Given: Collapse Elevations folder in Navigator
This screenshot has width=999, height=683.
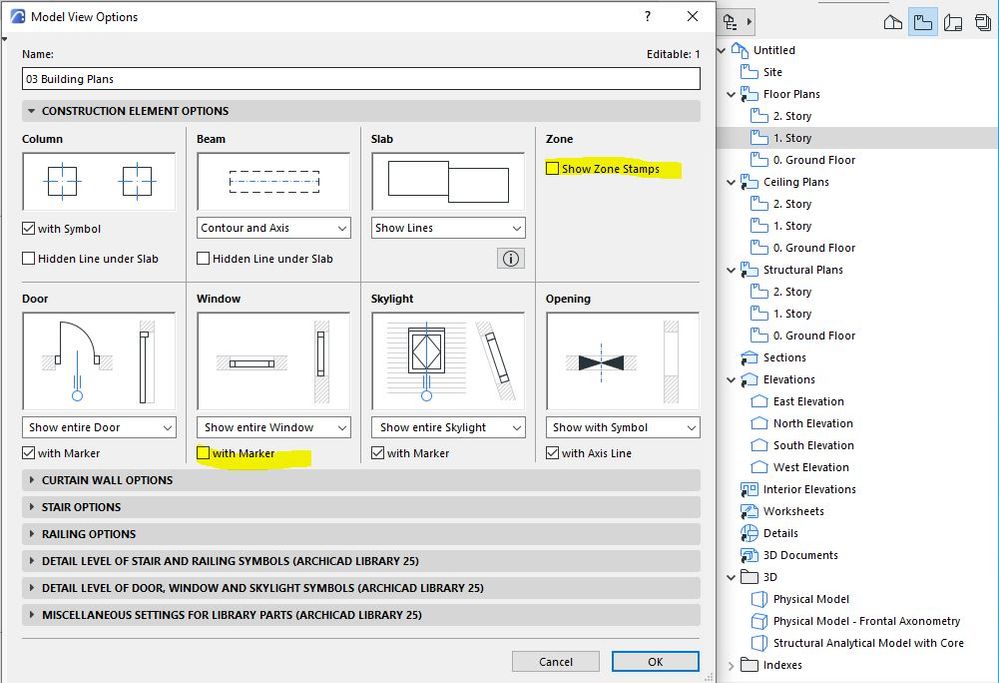Looking at the screenshot, I should (x=731, y=380).
